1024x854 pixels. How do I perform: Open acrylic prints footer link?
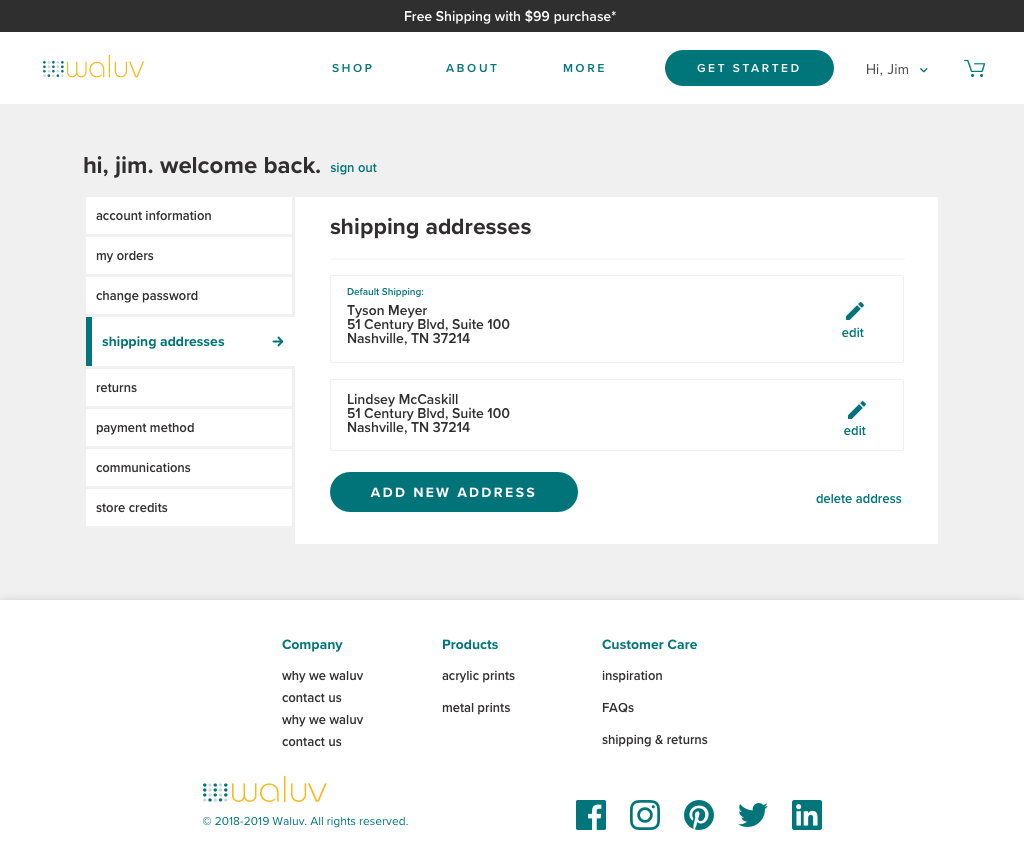pyautogui.click(x=478, y=676)
